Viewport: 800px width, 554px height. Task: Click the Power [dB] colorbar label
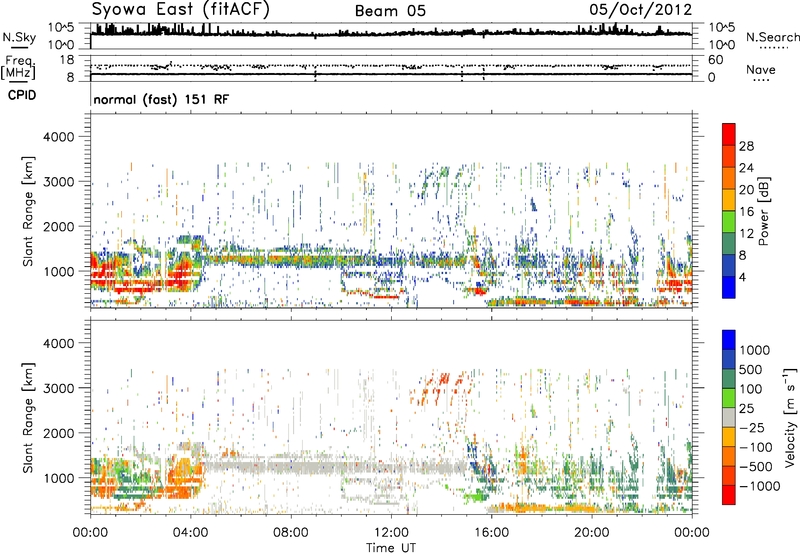click(x=764, y=211)
